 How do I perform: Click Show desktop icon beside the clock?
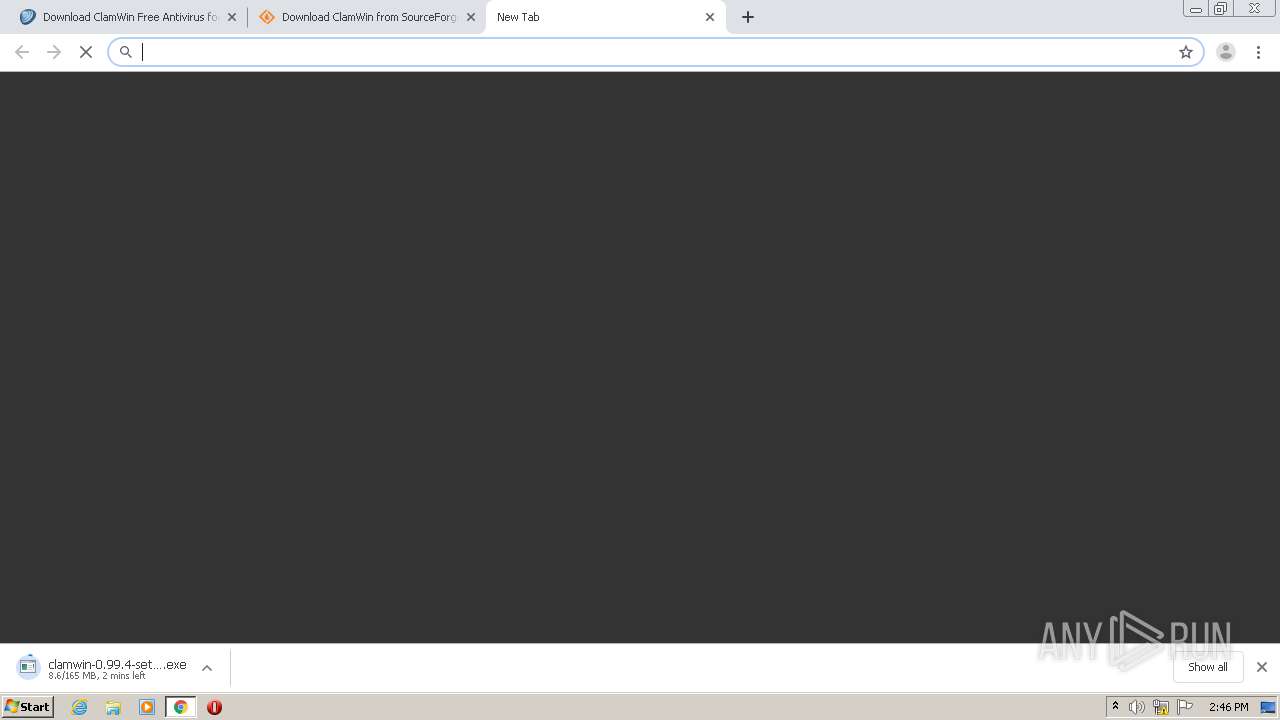(x=1269, y=707)
